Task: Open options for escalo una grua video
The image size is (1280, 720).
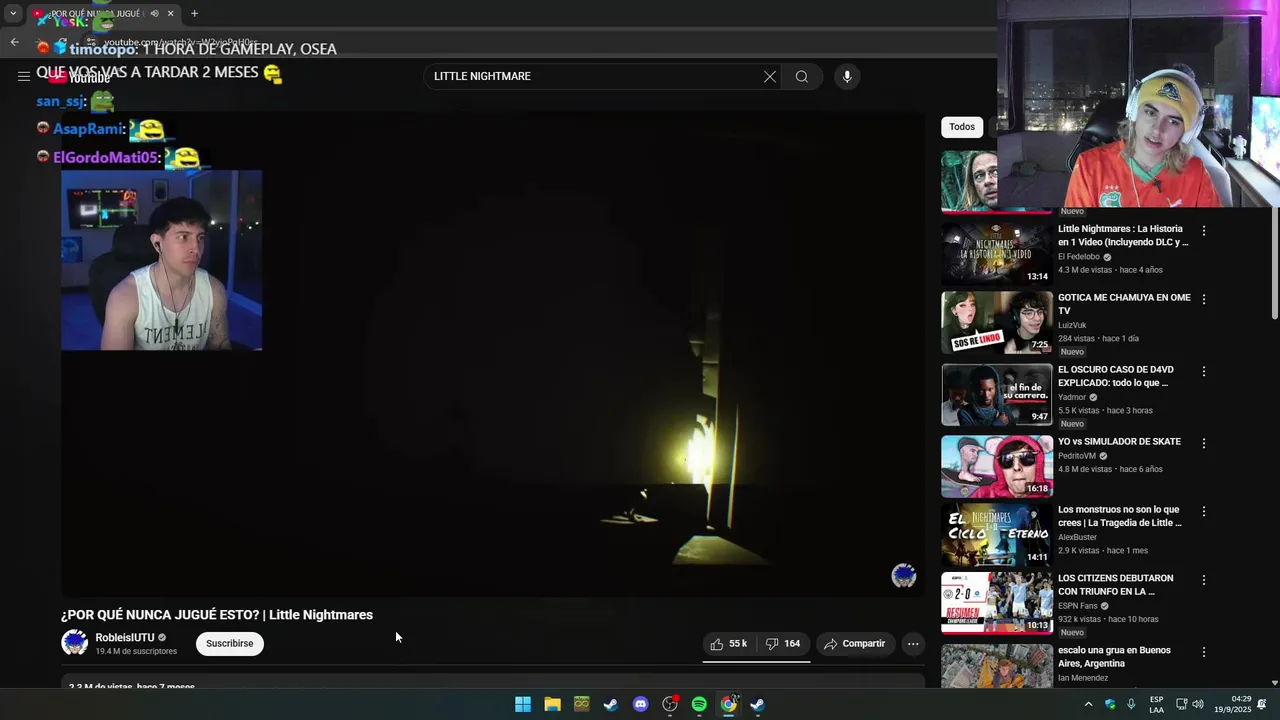Action: click(x=1204, y=652)
